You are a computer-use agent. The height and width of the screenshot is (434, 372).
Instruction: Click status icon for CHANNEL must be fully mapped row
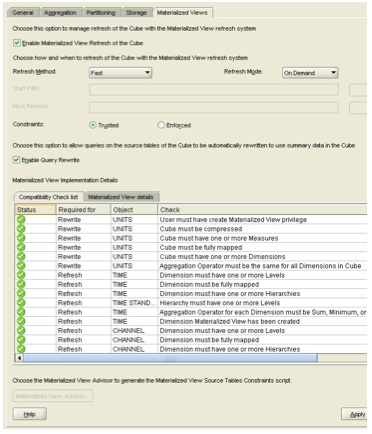21,340
